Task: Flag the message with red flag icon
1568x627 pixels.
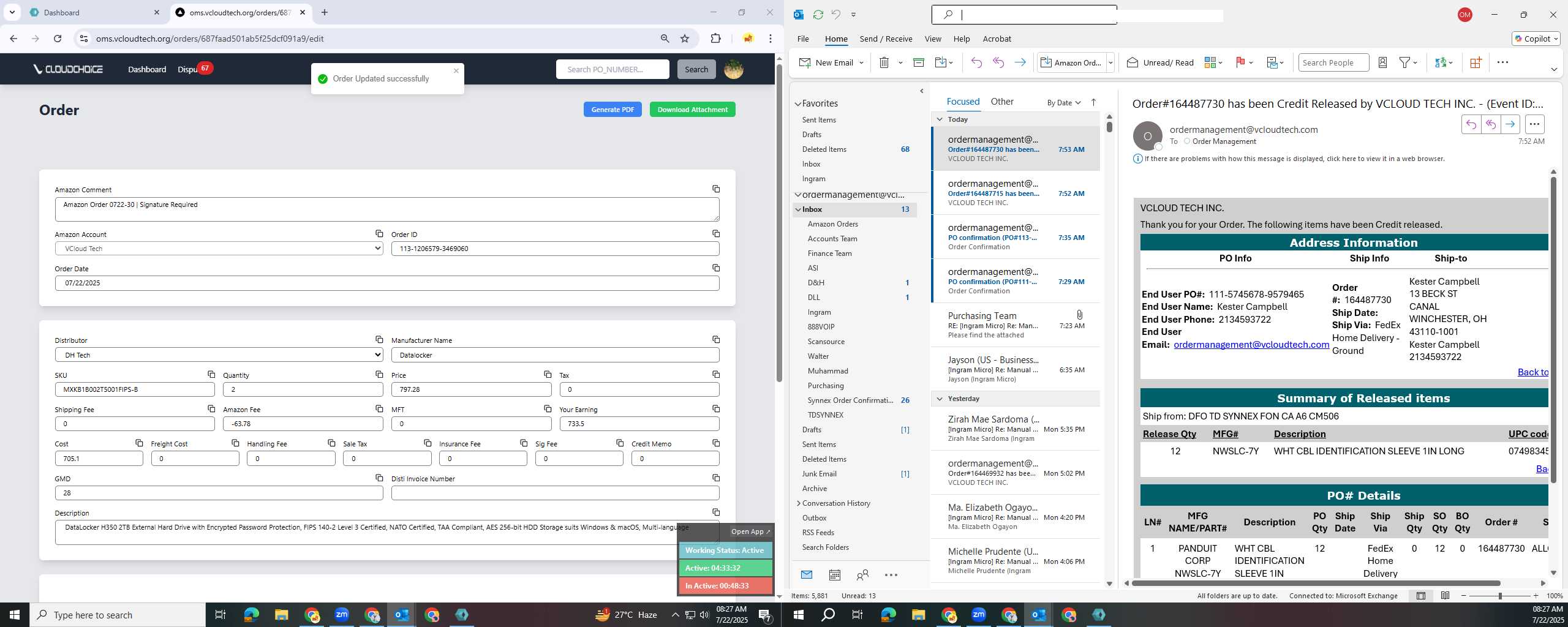Action: pyautogui.click(x=1240, y=62)
